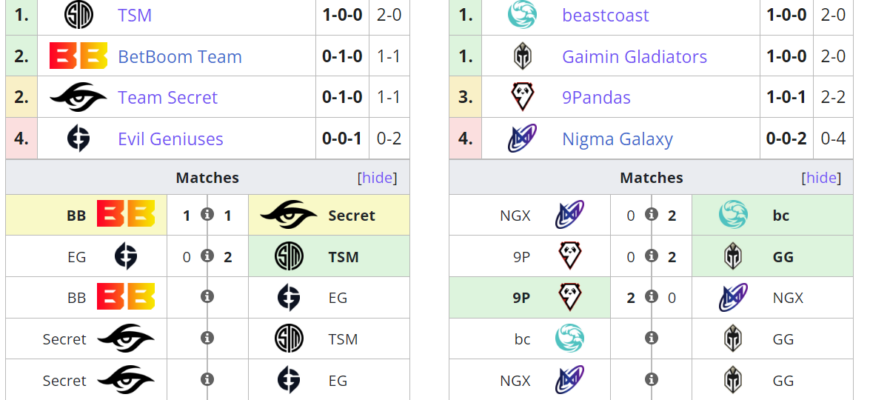The height and width of the screenshot is (400, 870).
Task: Open the TSM team link
Action: coord(135,15)
